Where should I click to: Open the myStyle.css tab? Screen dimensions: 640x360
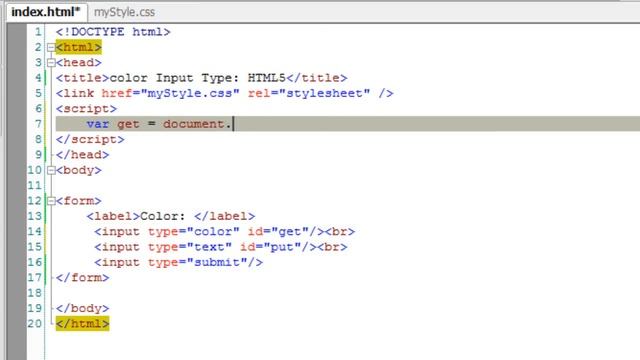click(x=124, y=12)
